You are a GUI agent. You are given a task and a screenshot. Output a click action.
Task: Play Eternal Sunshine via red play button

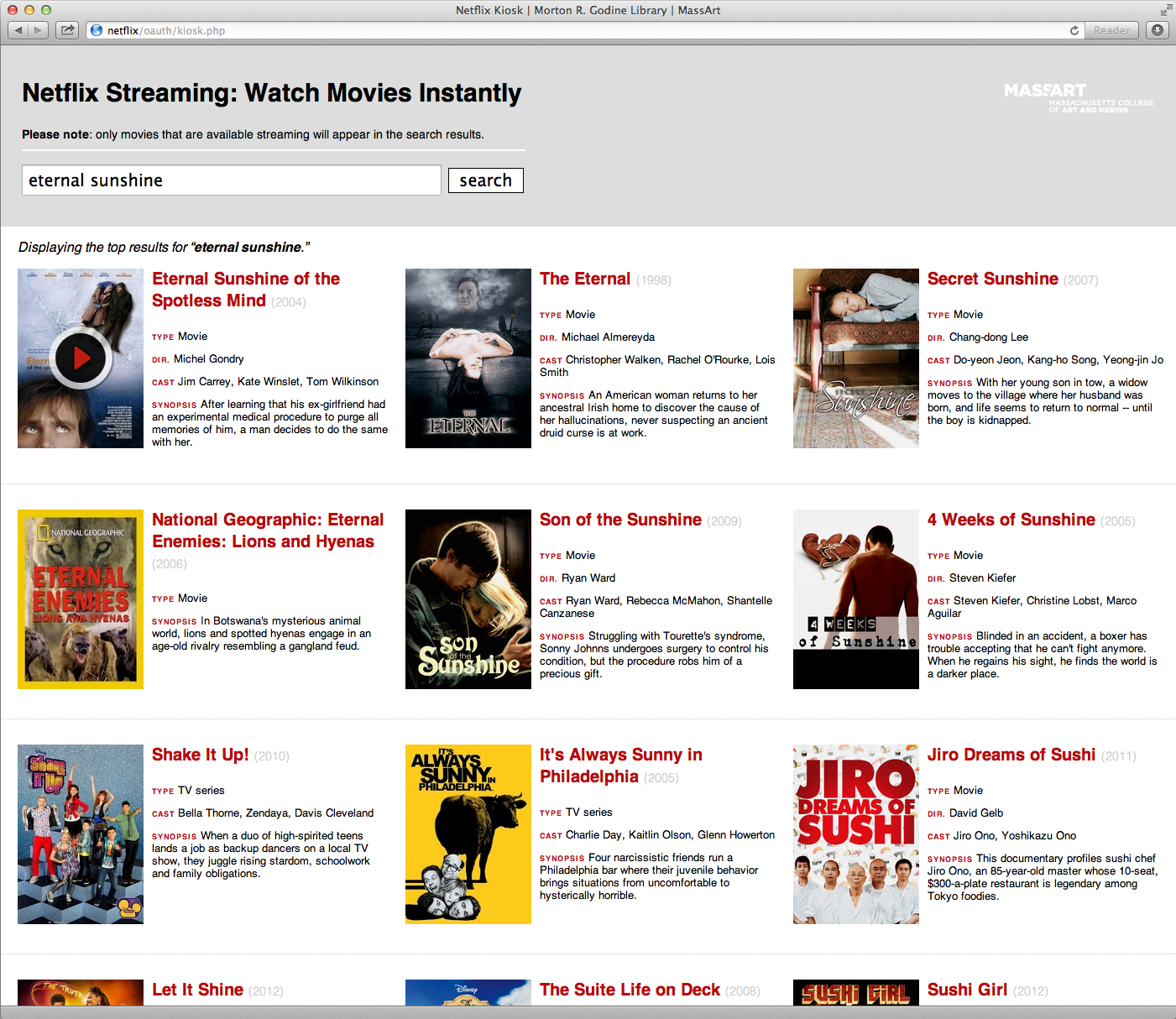point(81,358)
